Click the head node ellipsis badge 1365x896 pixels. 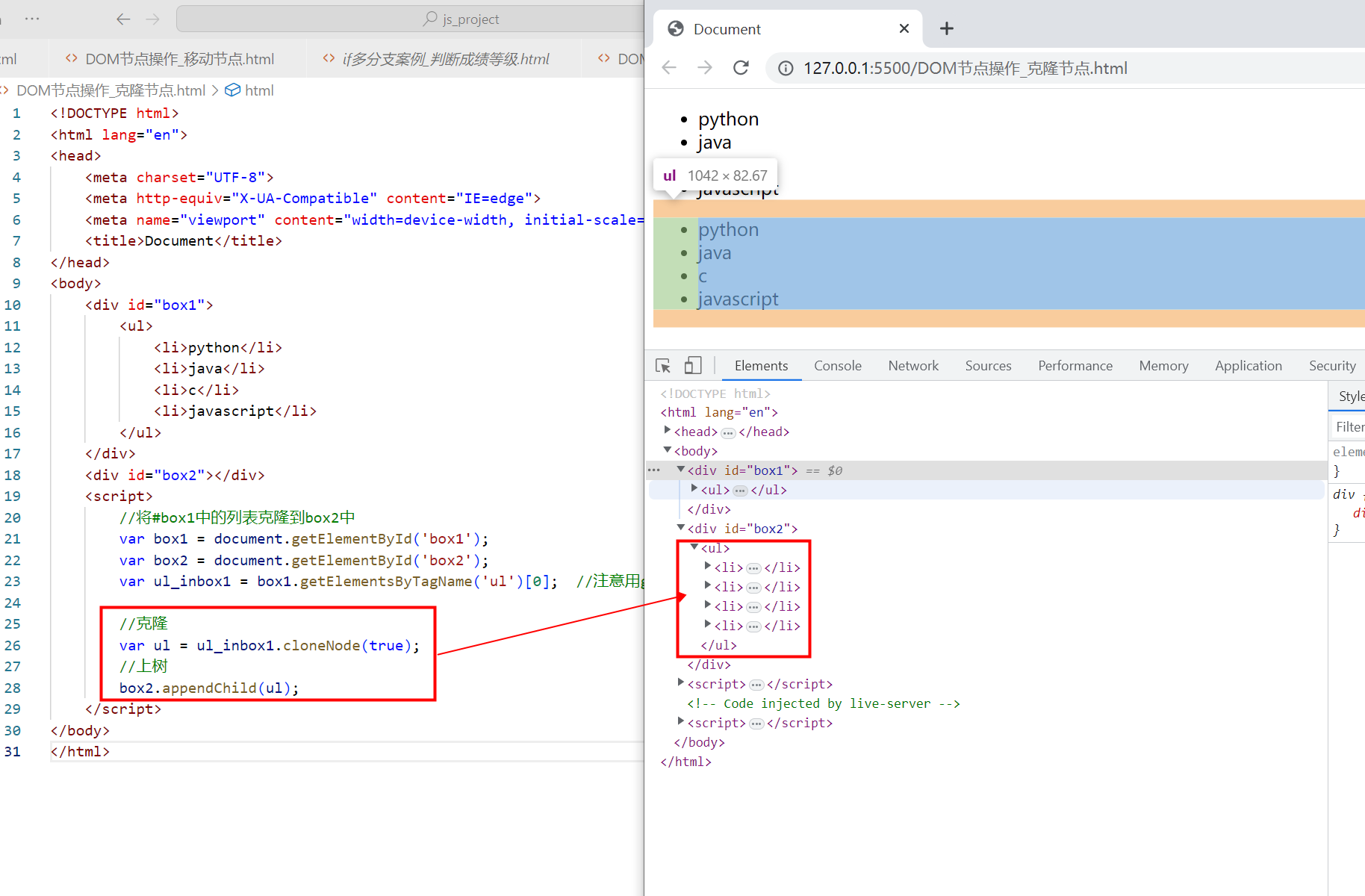(x=728, y=432)
